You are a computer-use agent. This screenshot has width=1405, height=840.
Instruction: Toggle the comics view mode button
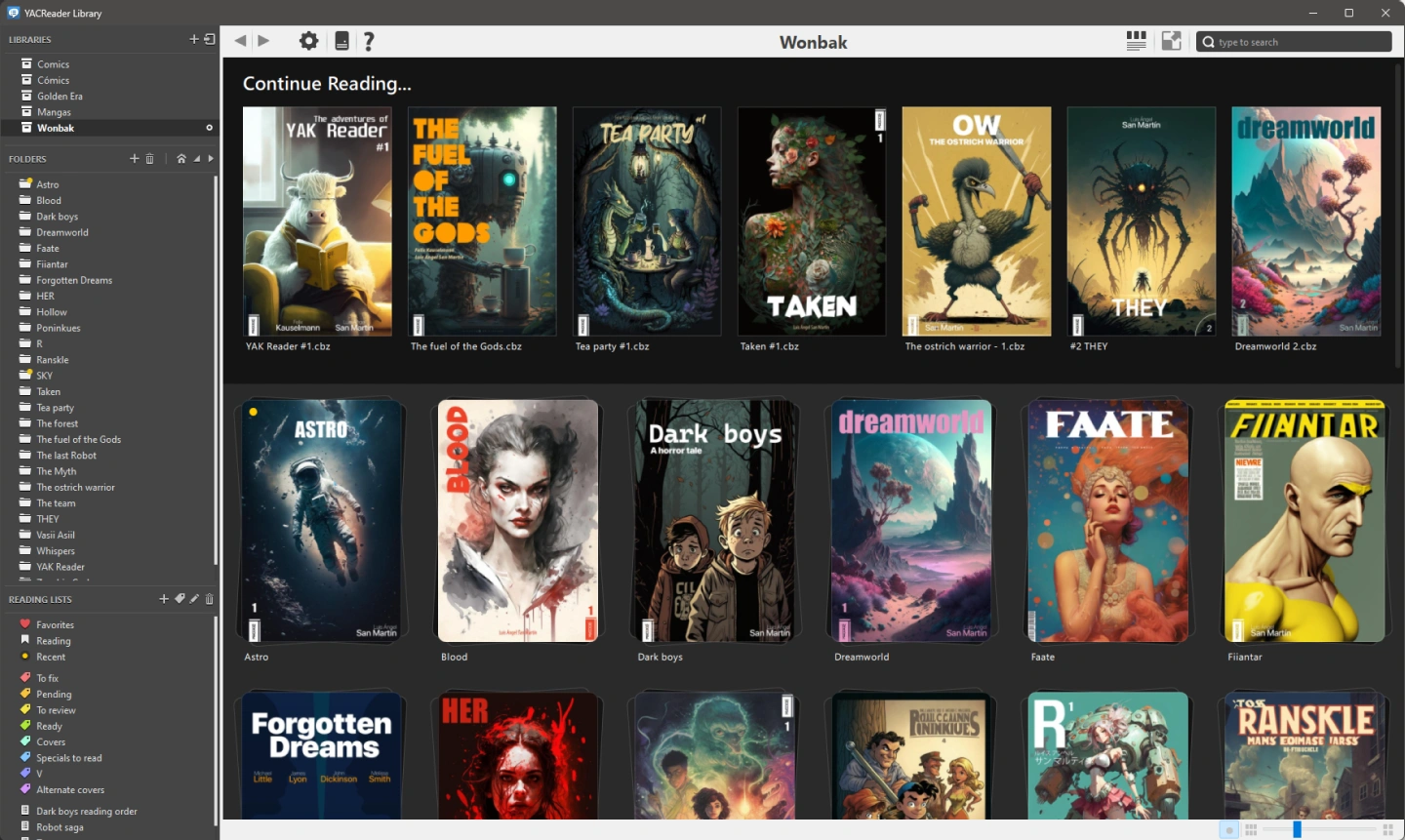[1136, 41]
